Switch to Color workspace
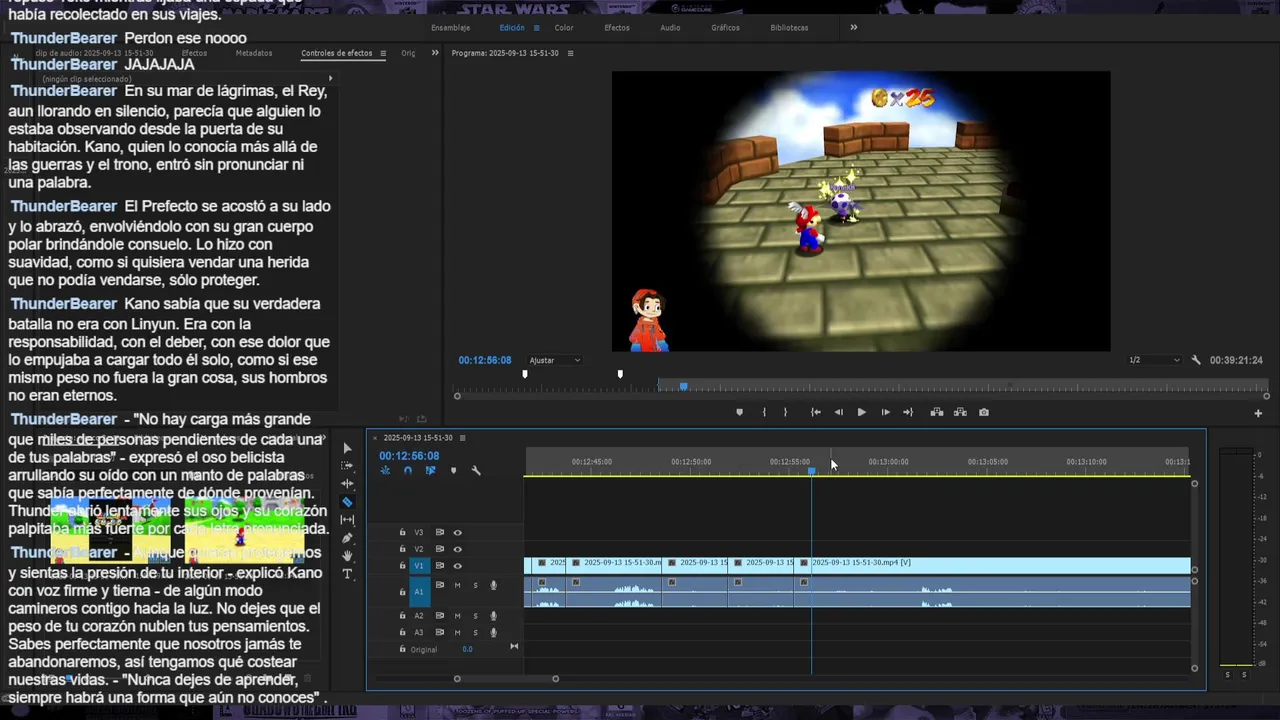 point(564,28)
